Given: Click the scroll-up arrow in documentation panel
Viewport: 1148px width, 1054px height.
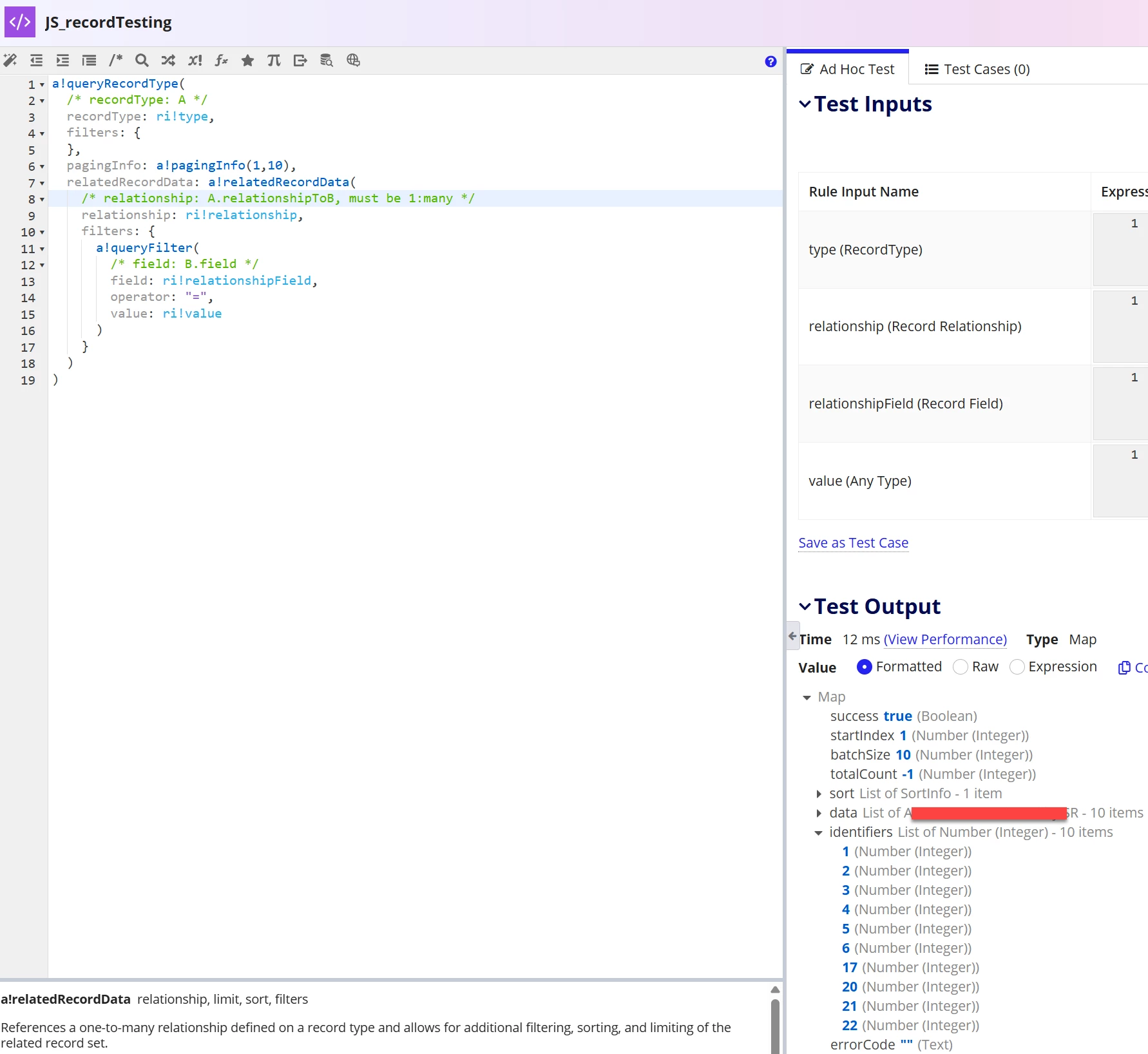Looking at the screenshot, I should [775, 990].
